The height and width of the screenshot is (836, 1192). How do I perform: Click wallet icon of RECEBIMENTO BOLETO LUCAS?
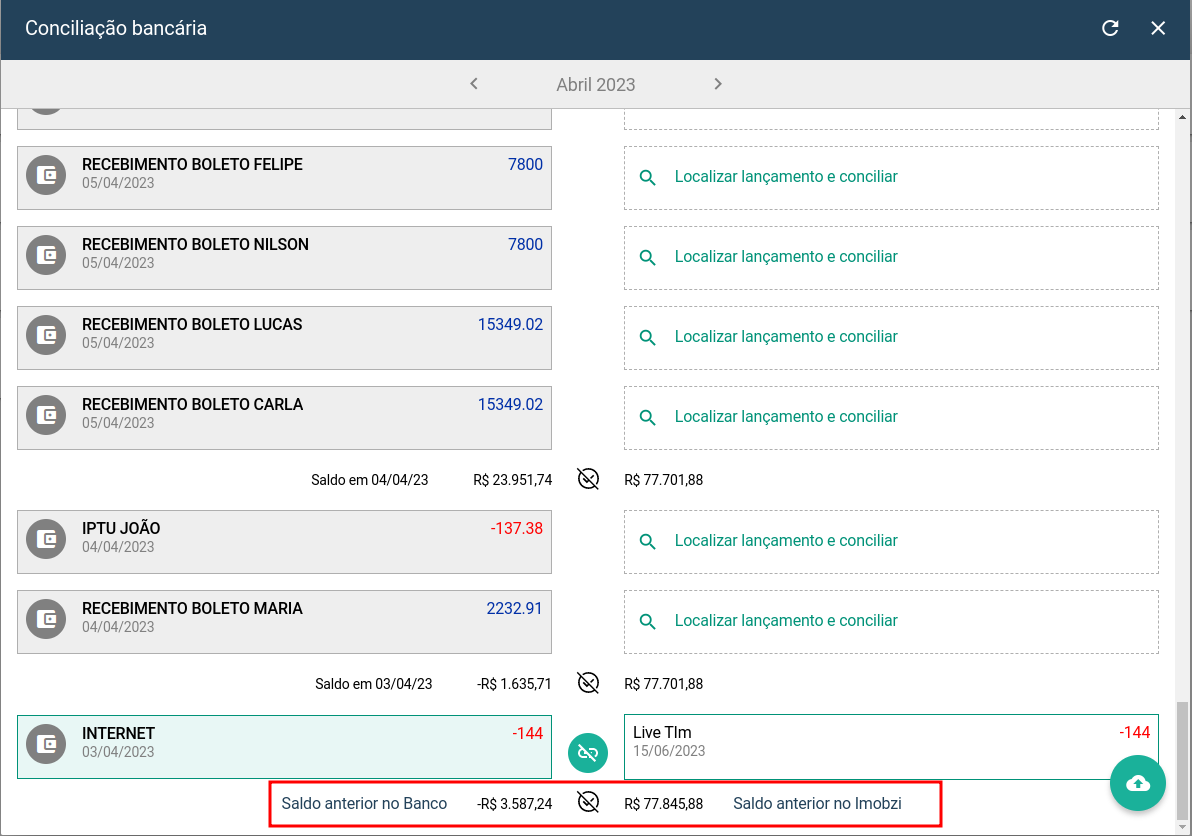pos(46,335)
